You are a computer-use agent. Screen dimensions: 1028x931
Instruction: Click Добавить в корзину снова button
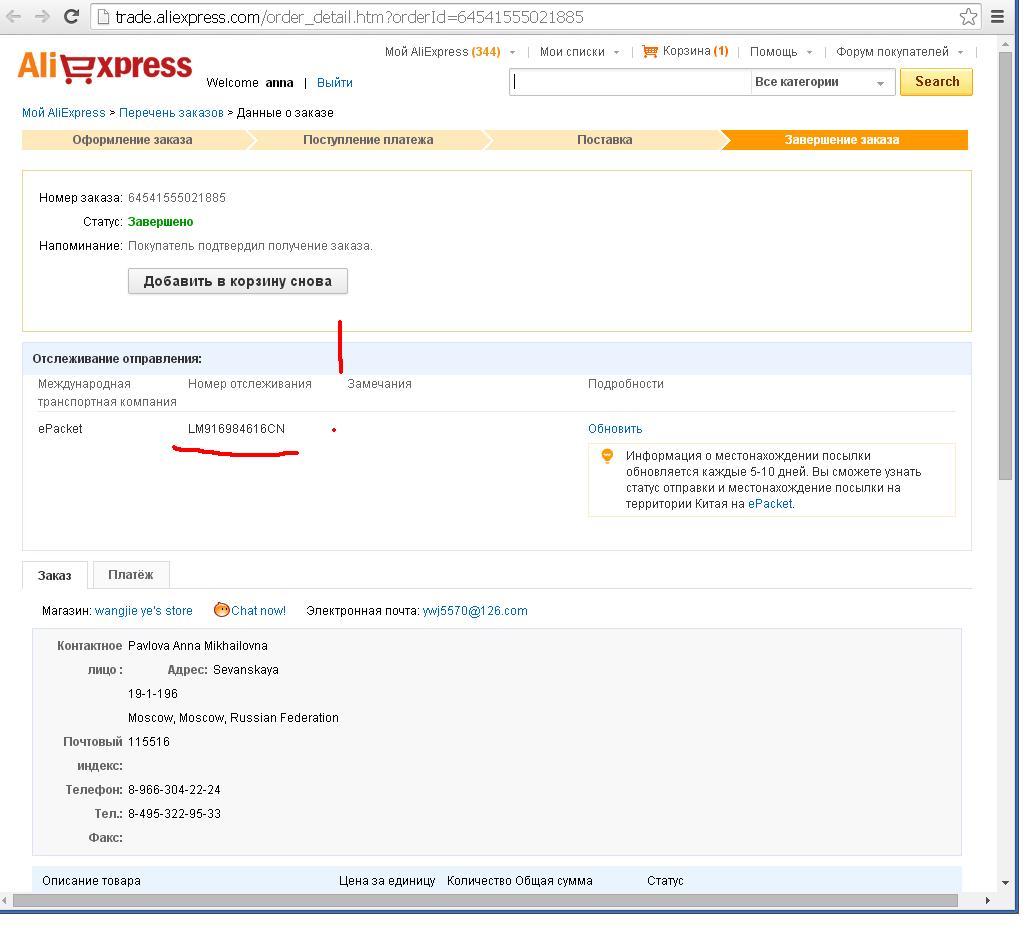tap(237, 281)
